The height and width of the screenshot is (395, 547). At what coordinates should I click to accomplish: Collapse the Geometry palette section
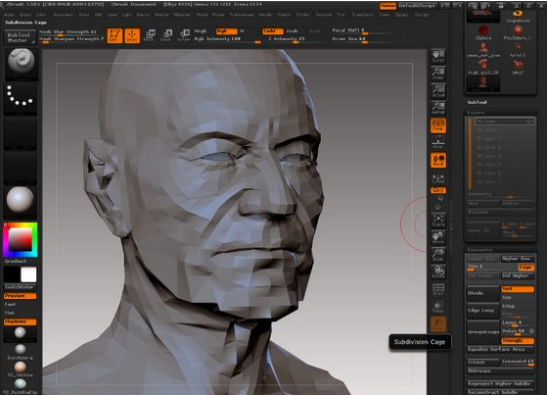tap(480, 249)
